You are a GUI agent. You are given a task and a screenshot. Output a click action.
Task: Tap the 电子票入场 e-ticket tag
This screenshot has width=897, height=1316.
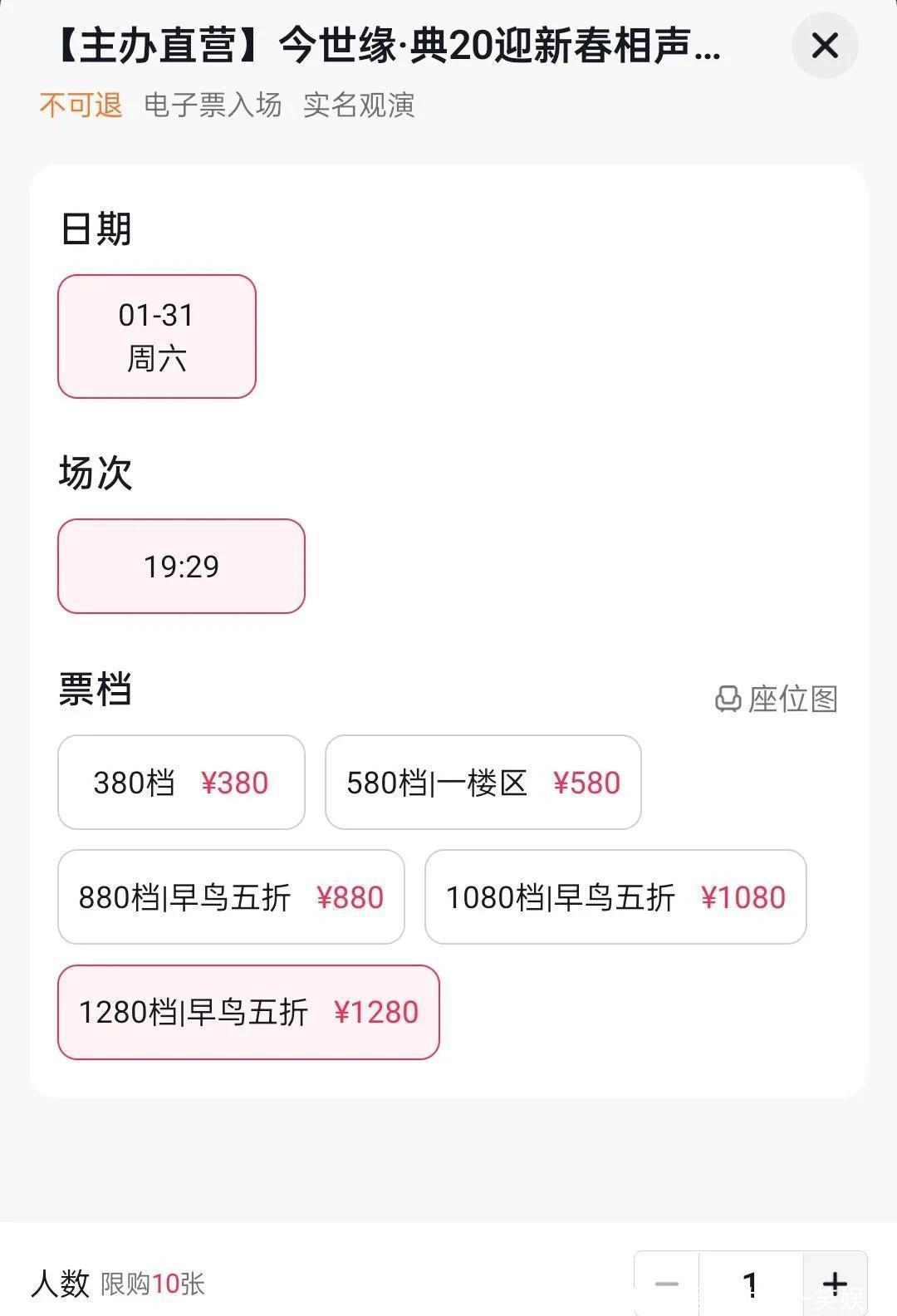click(213, 106)
